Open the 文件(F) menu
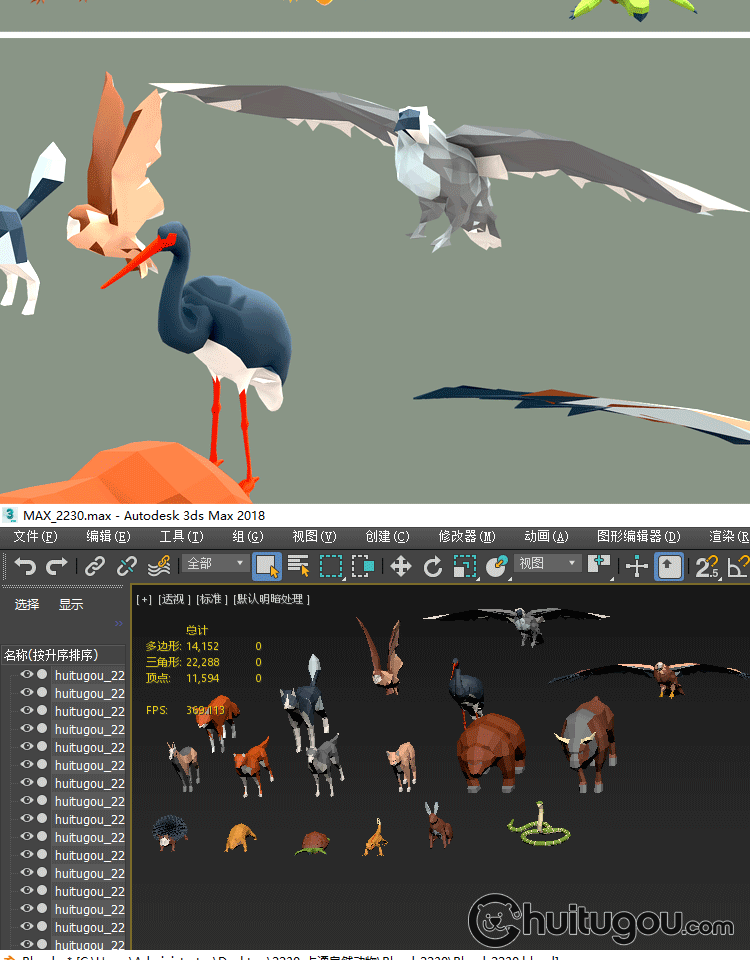The width and height of the screenshot is (750, 960). coord(35,537)
